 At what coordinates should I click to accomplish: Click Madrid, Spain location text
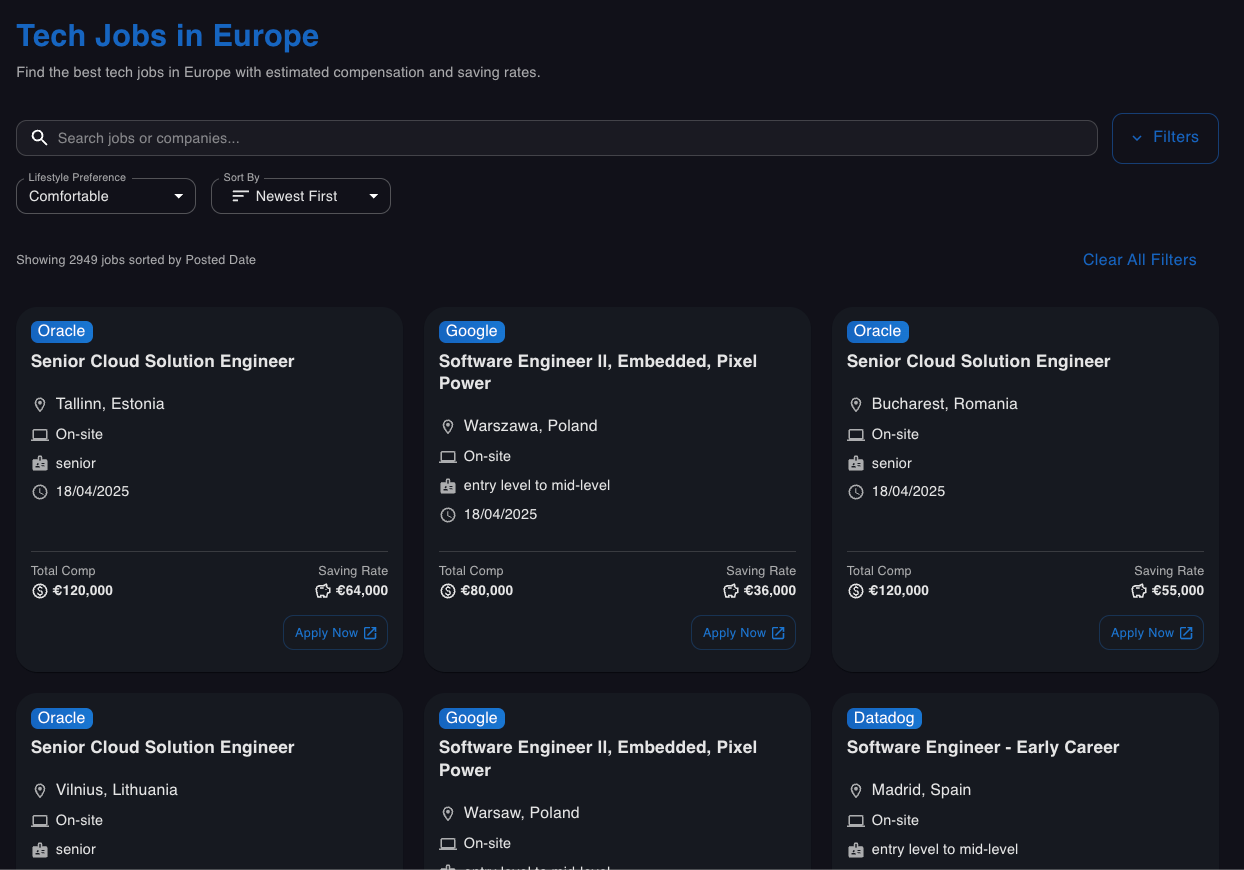pos(921,790)
